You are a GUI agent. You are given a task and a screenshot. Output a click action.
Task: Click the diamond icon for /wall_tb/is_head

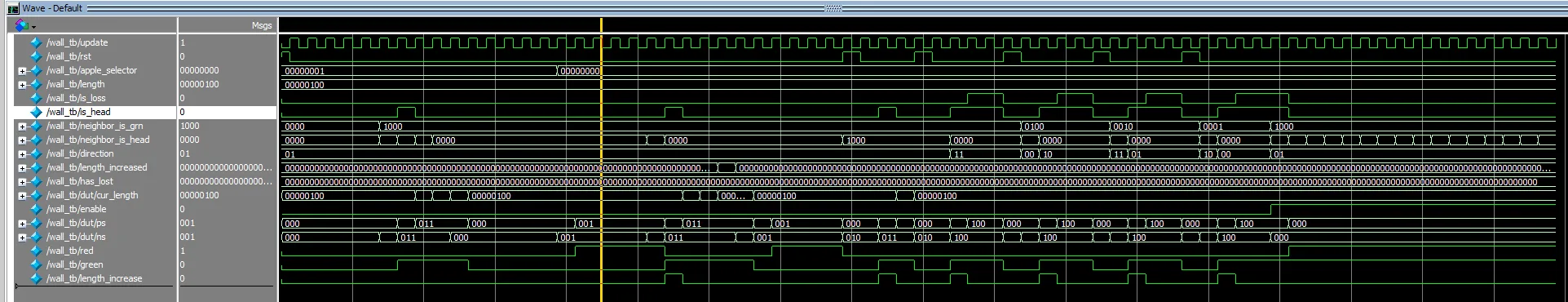point(36,112)
